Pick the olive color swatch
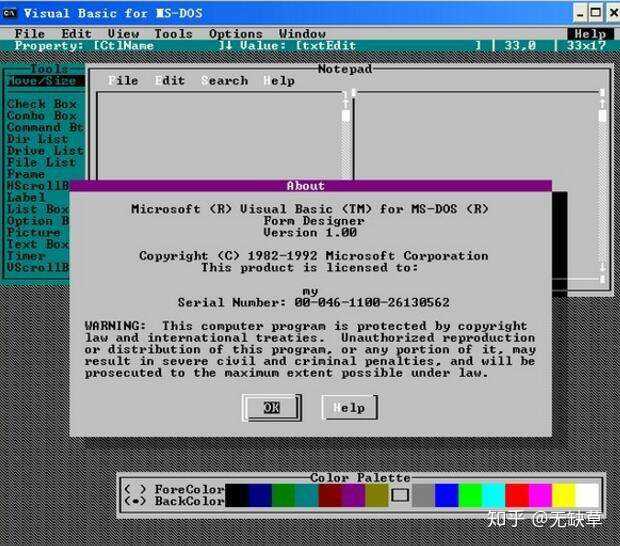Screen dimensions: 620x546 (376, 495)
